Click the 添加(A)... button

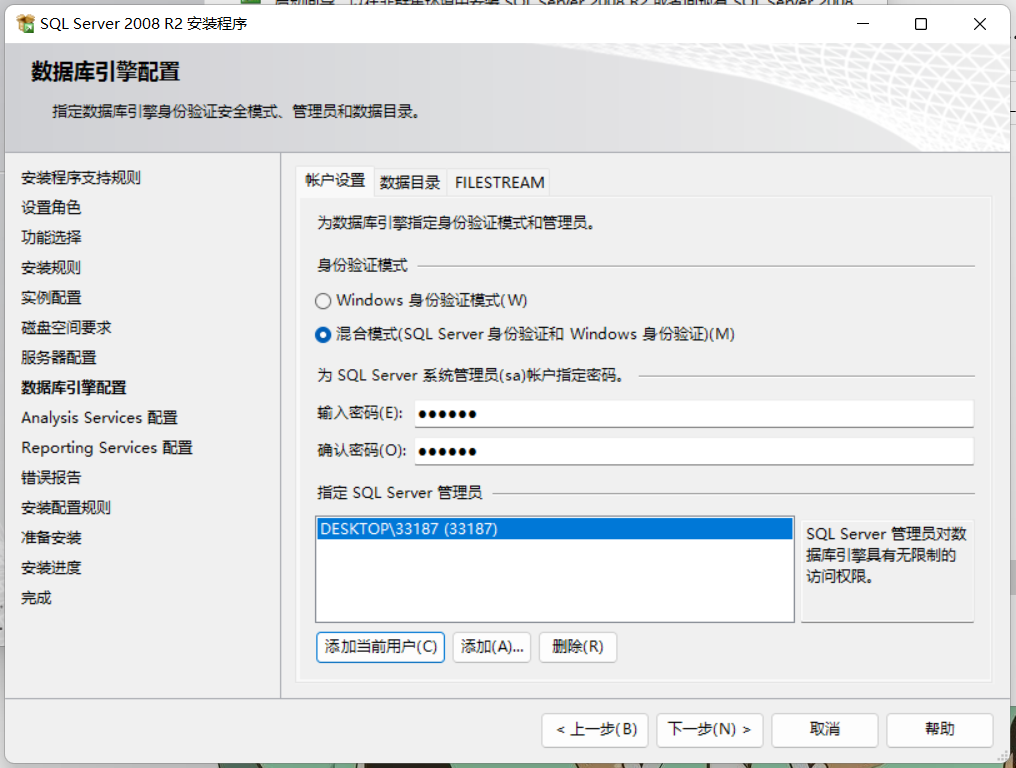(492, 647)
